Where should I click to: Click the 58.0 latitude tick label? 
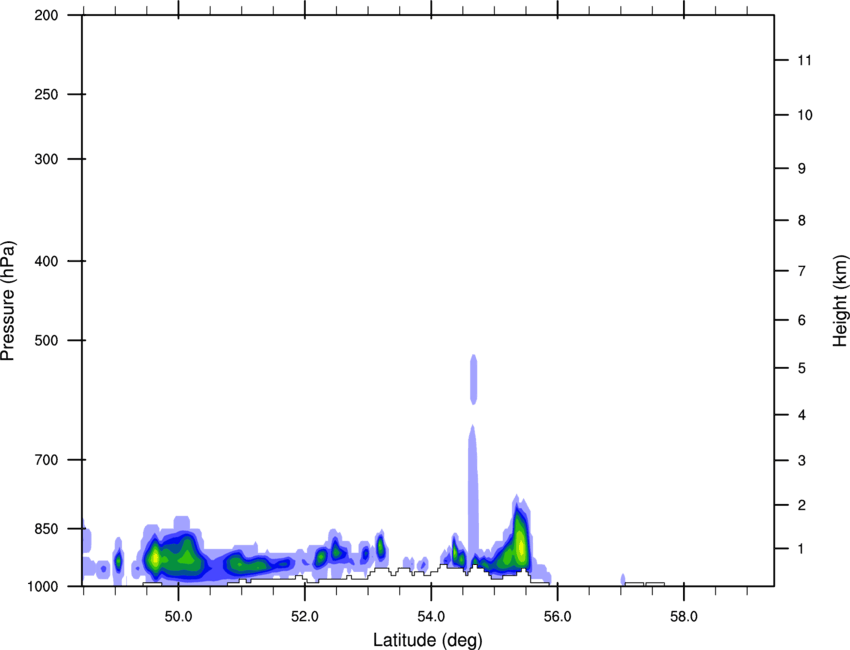[684, 617]
